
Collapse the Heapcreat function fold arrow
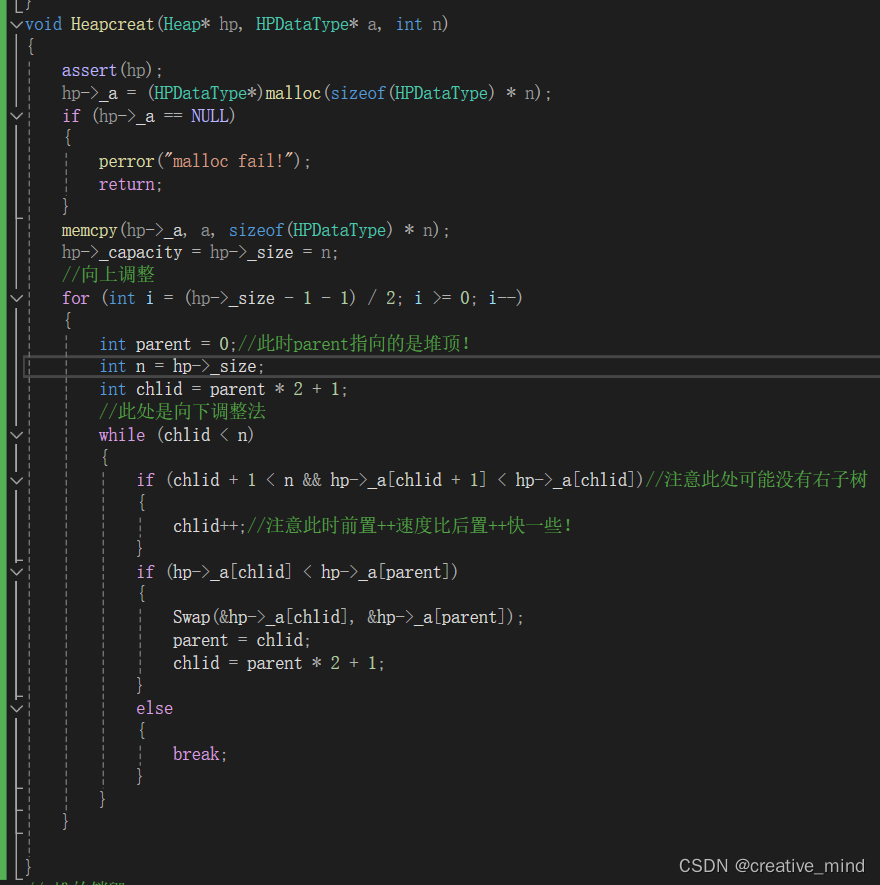pyautogui.click(x=16, y=24)
